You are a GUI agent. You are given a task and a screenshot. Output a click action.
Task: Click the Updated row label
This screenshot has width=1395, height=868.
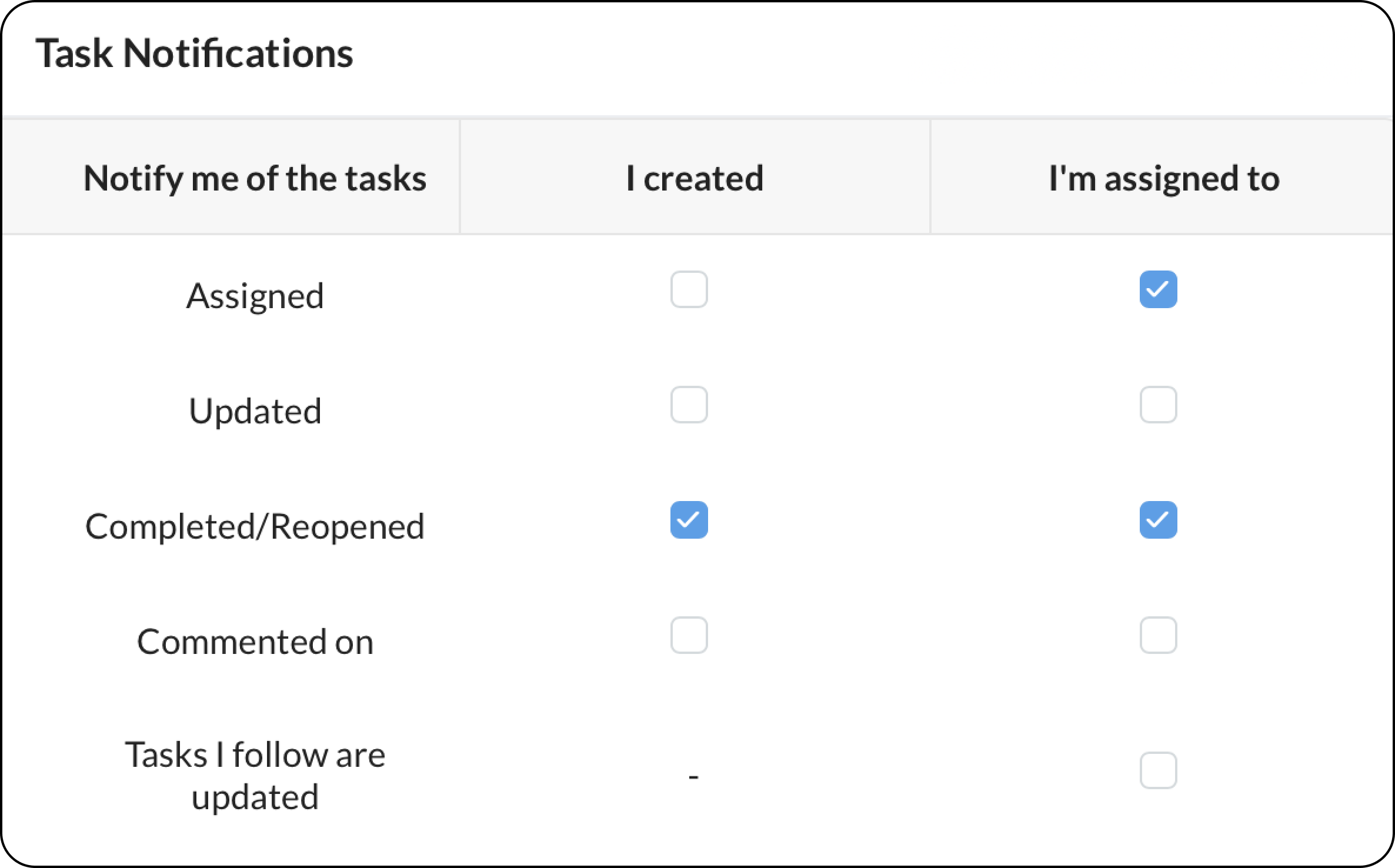click(x=255, y=410)
